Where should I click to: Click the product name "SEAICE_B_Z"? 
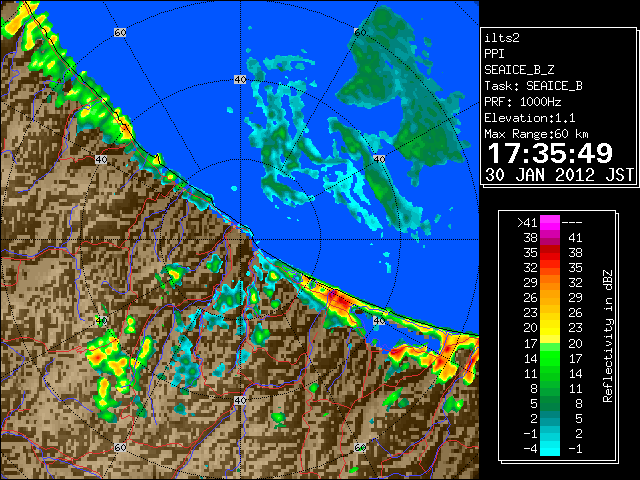[519, 70]
